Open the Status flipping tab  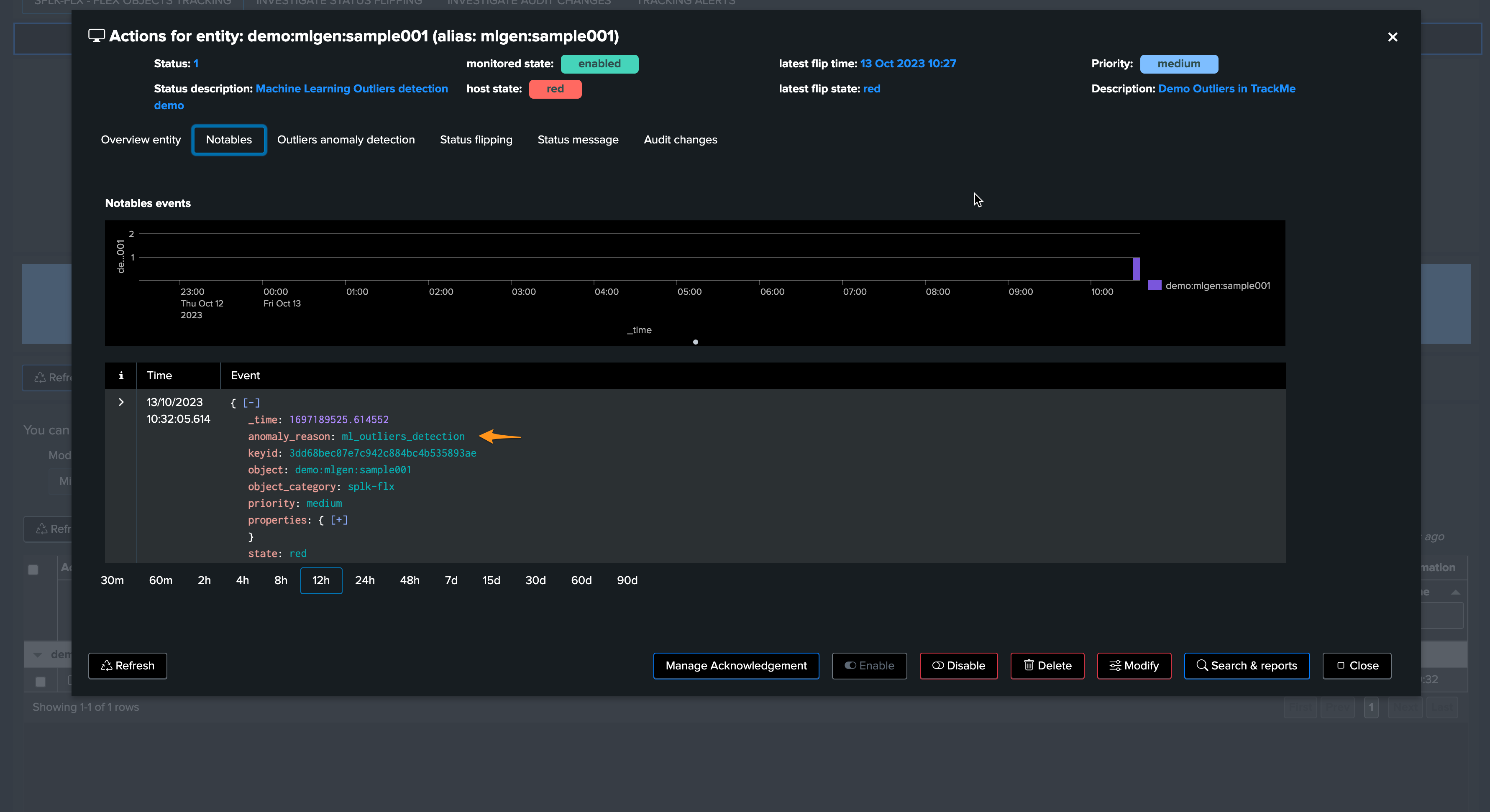[x=476, y=140]
